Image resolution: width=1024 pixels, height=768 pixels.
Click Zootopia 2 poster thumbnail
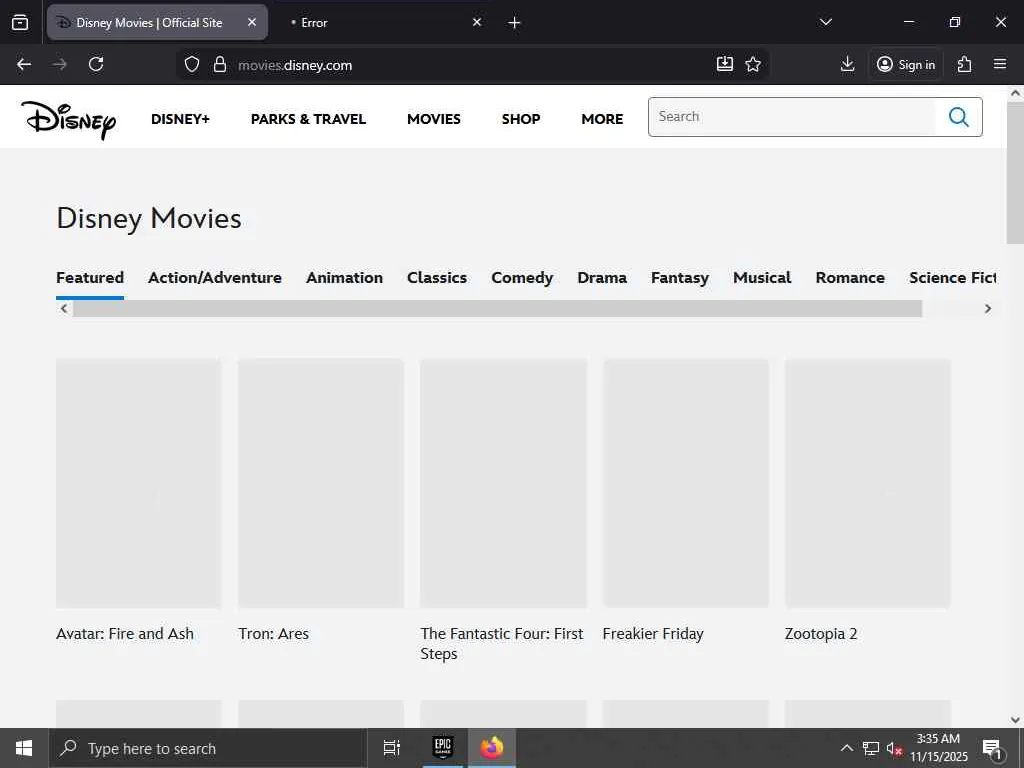pyautogui.click(x=867, y=483)
